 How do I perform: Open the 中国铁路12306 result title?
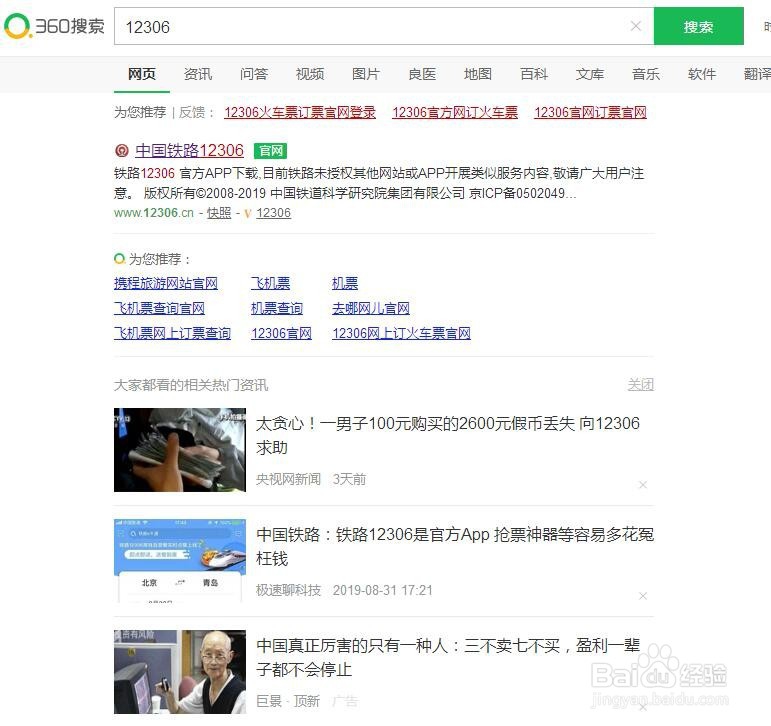[x=189, y=151]
